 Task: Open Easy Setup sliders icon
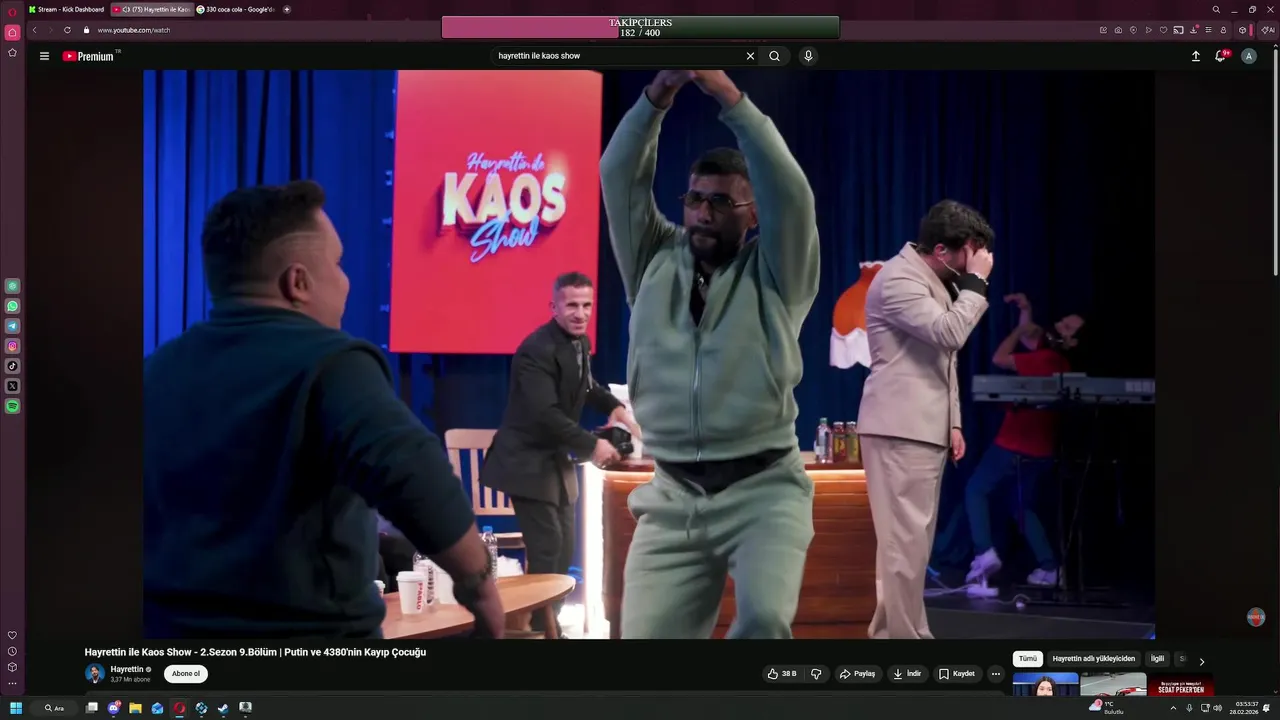(1208, 30)
